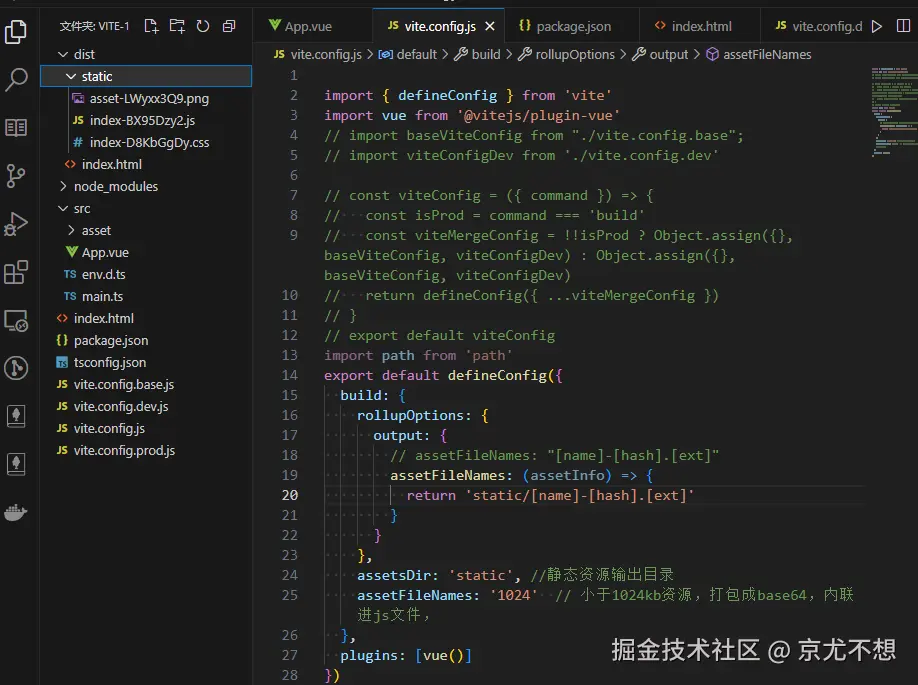Image resolution: width=918 pixels, height=685 pixels.
Task: Create a new file in explorer
Action: pyautogui.click(x=151, y=26)
